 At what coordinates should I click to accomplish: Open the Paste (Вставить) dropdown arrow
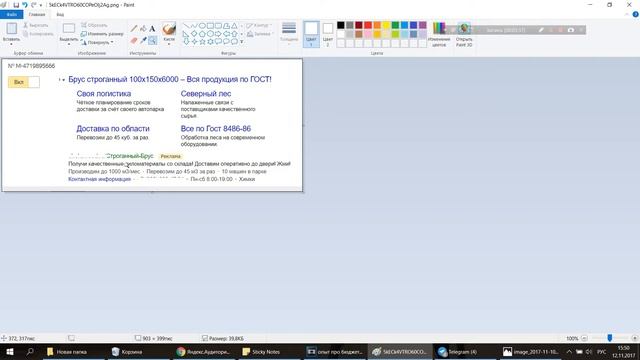(11, 44)
